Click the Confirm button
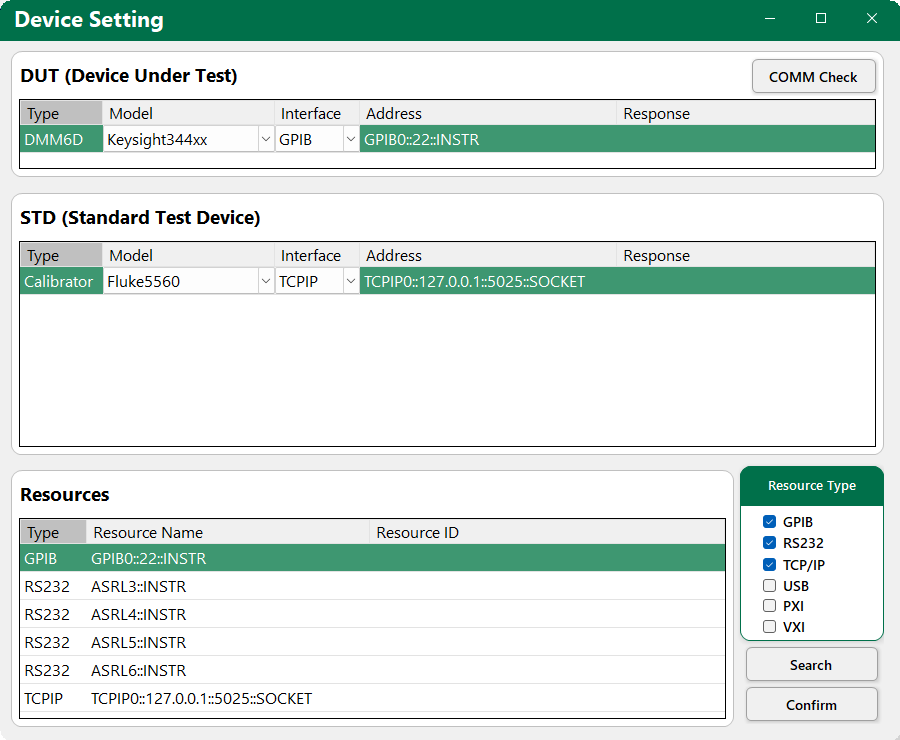Screen dimensions: 900x740 [811, 705]
